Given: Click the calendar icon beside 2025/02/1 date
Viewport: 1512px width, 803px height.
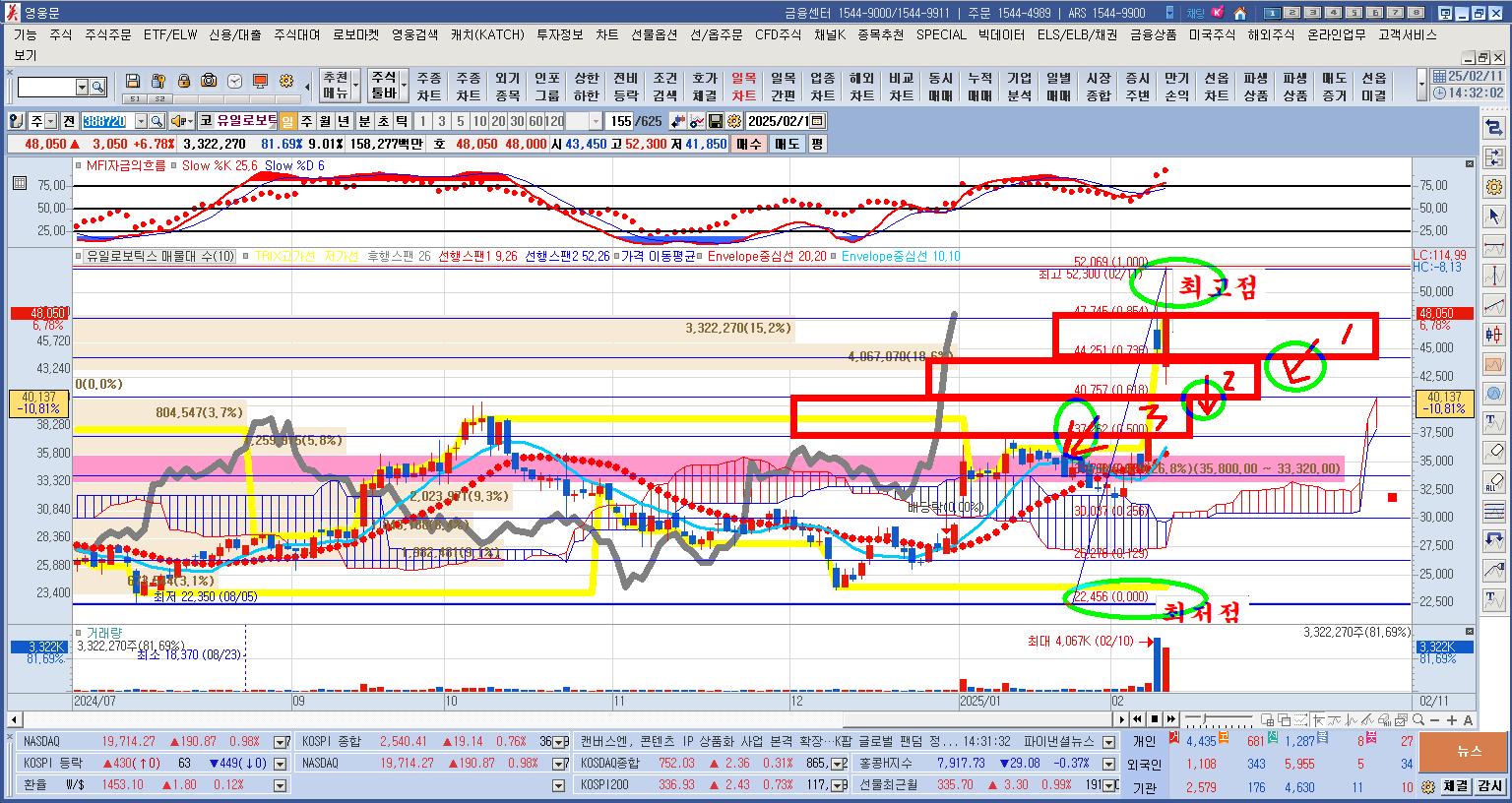Looking at the screenshot, I should coord(817,121).
